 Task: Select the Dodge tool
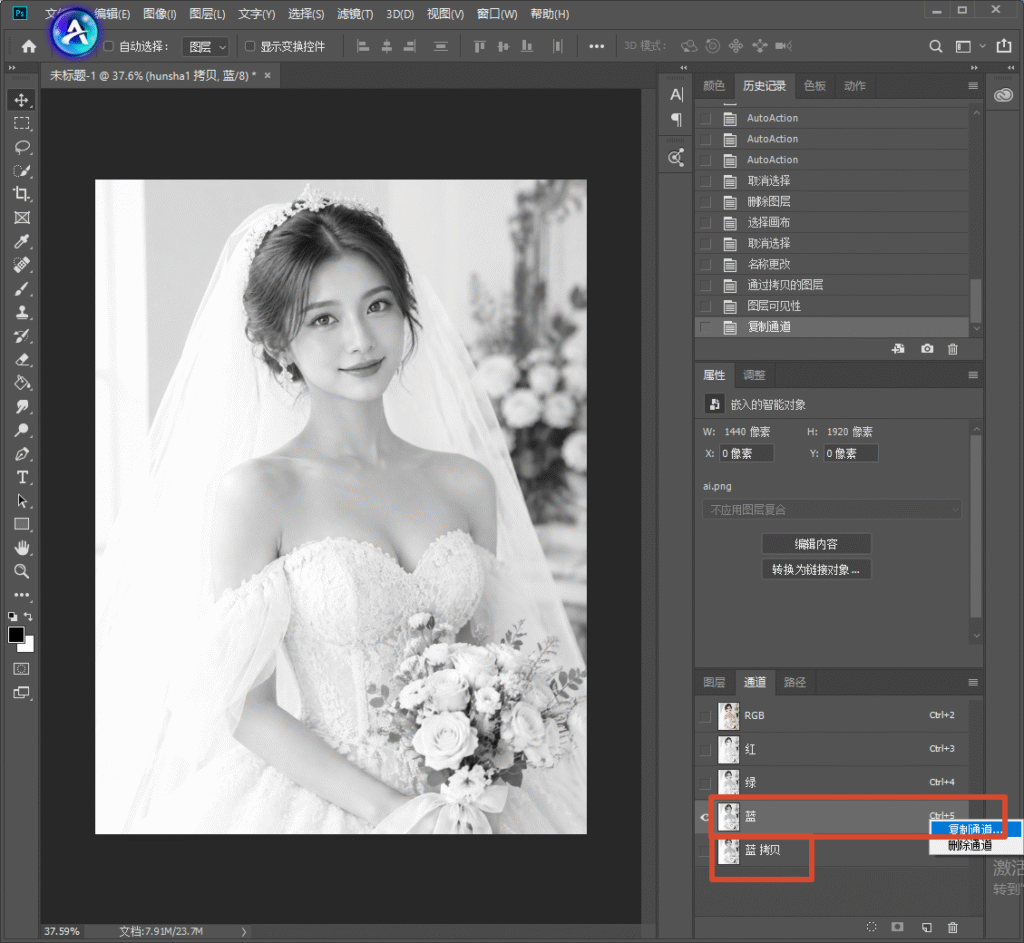pos(22,430)
